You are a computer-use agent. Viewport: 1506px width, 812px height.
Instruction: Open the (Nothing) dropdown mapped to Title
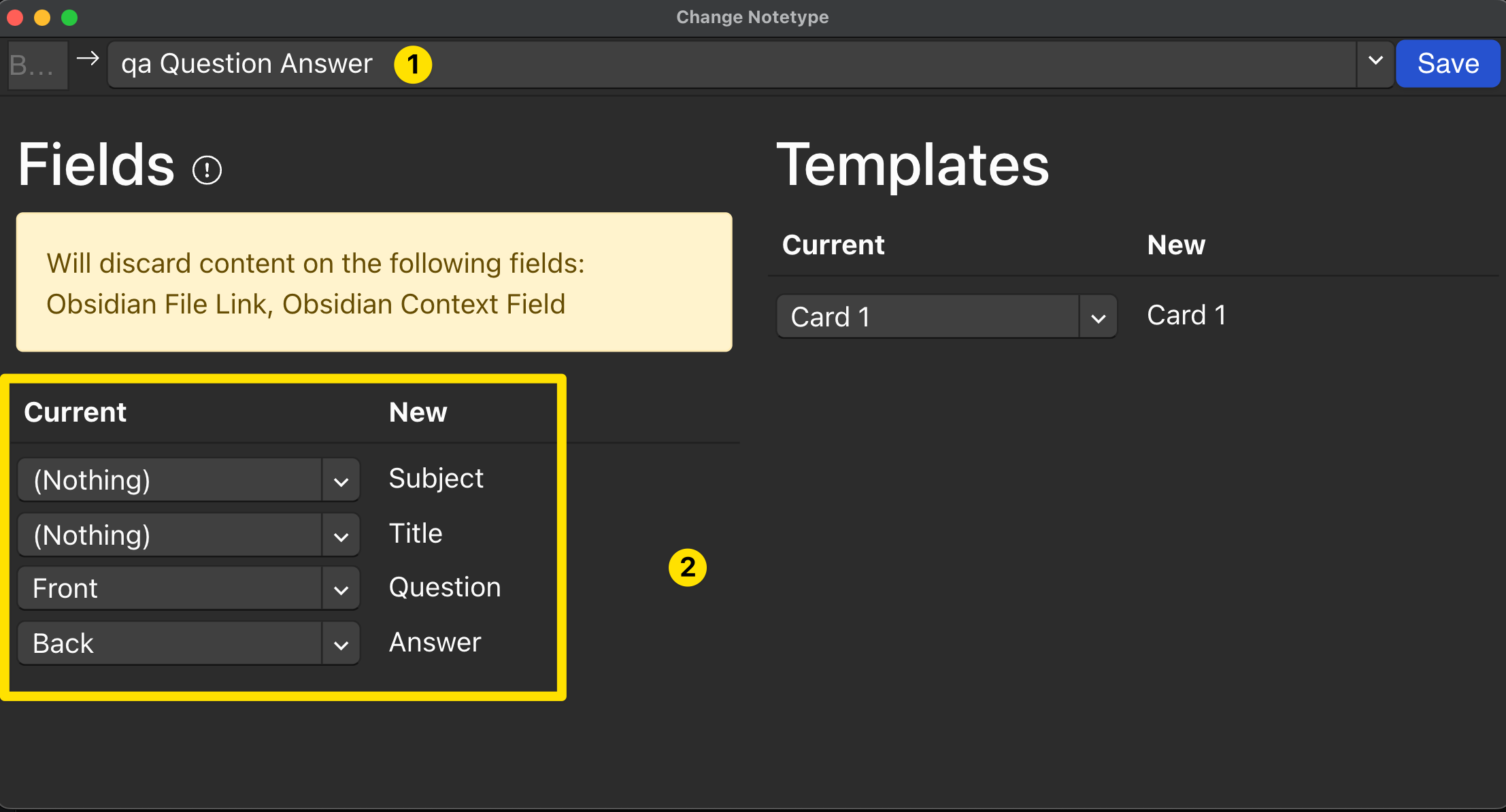tap(340, 534)
